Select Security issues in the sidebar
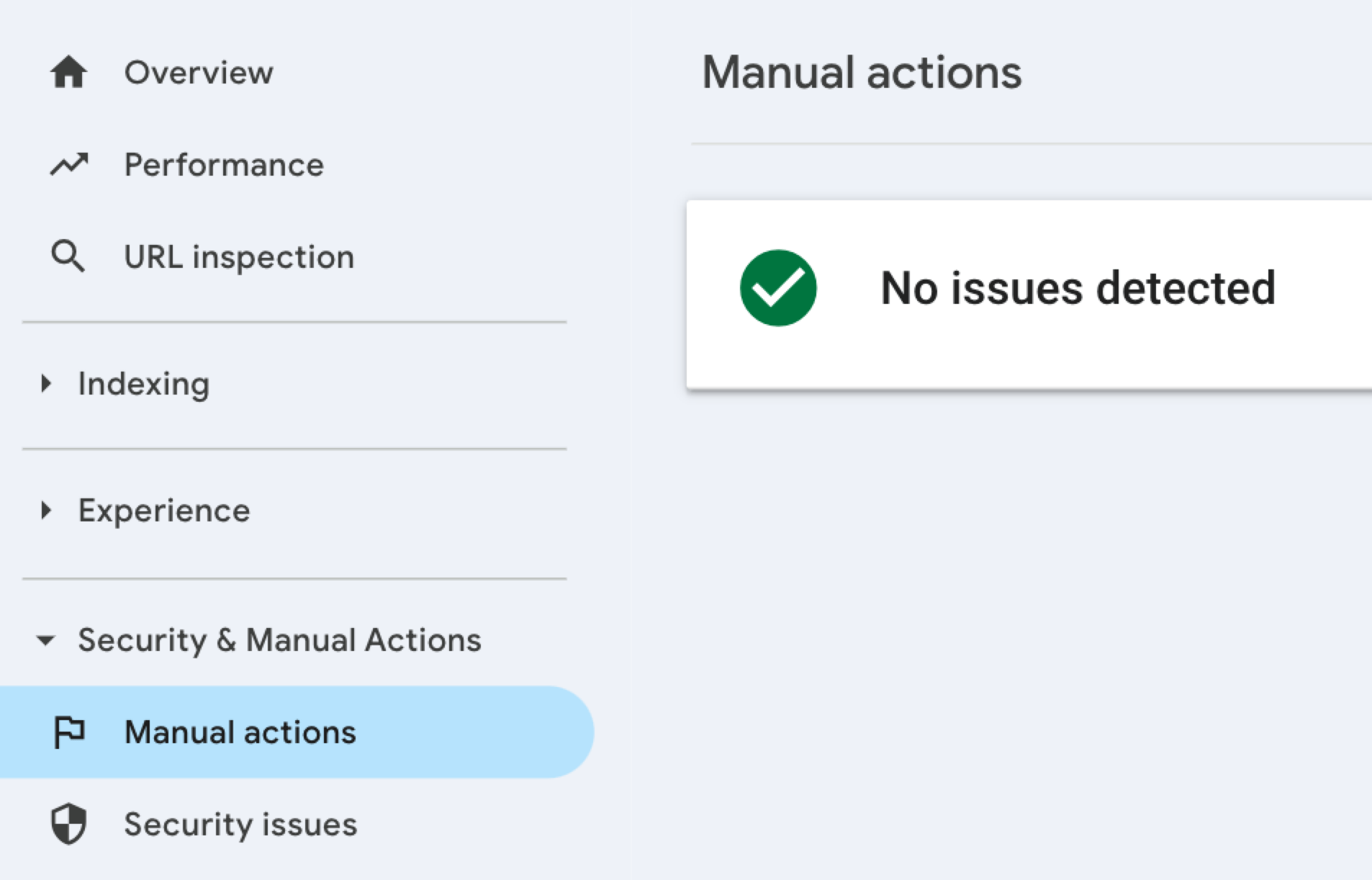 pos(240,825)
